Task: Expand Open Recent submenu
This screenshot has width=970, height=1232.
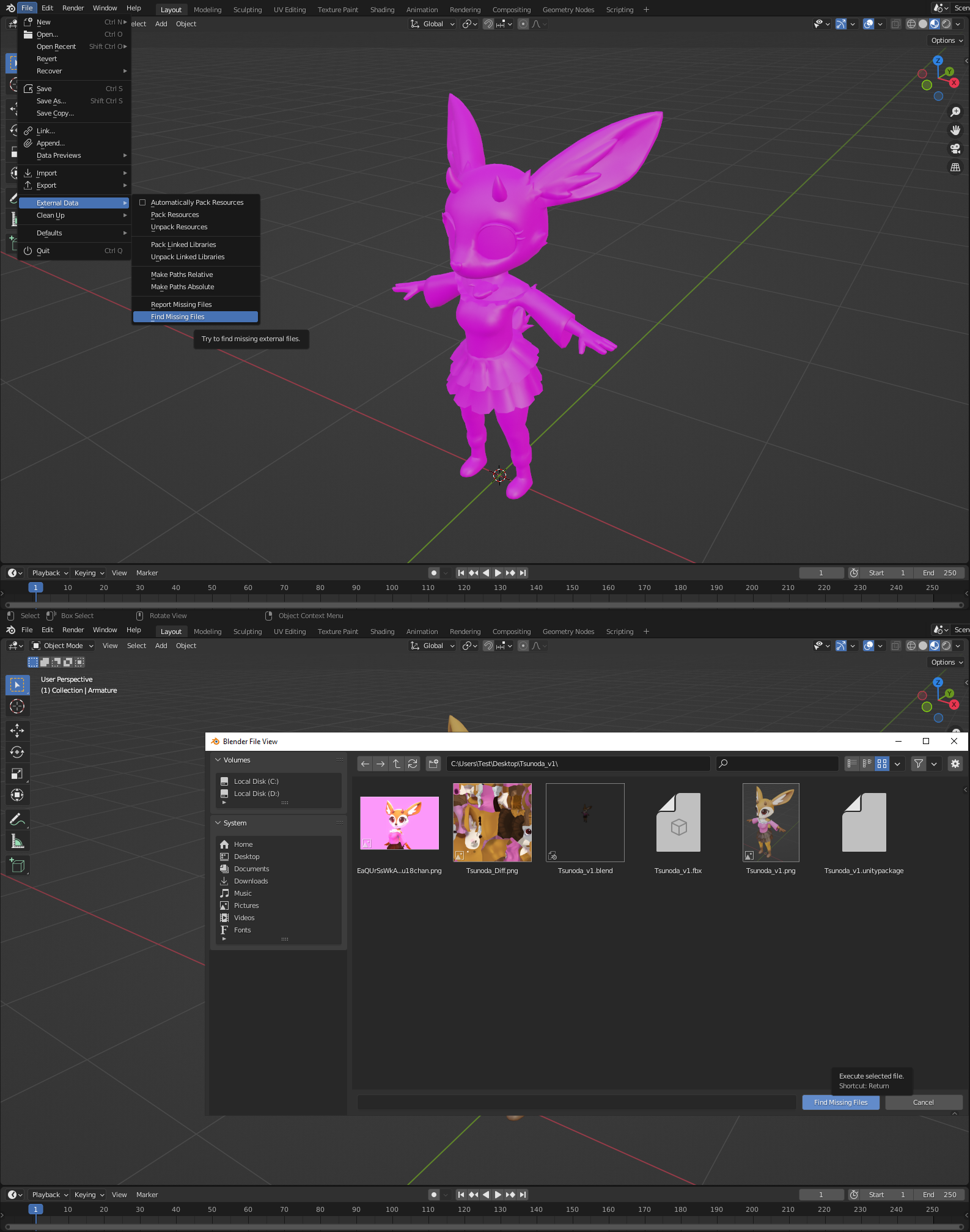Action: 74,46
